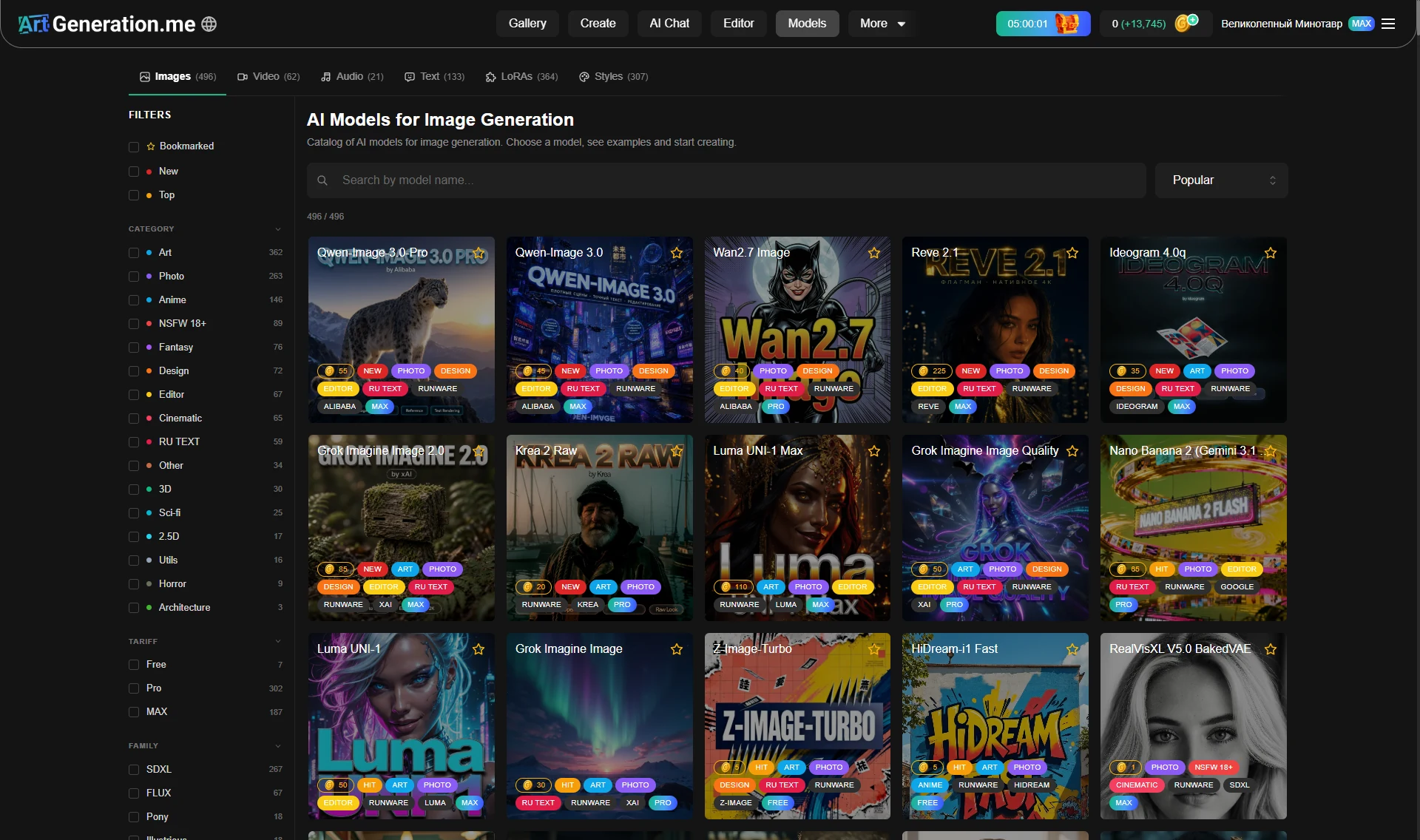This screenshot has height=840, width=1420.
Task: Tick the FLUX family checkbox
Action: 134,793
